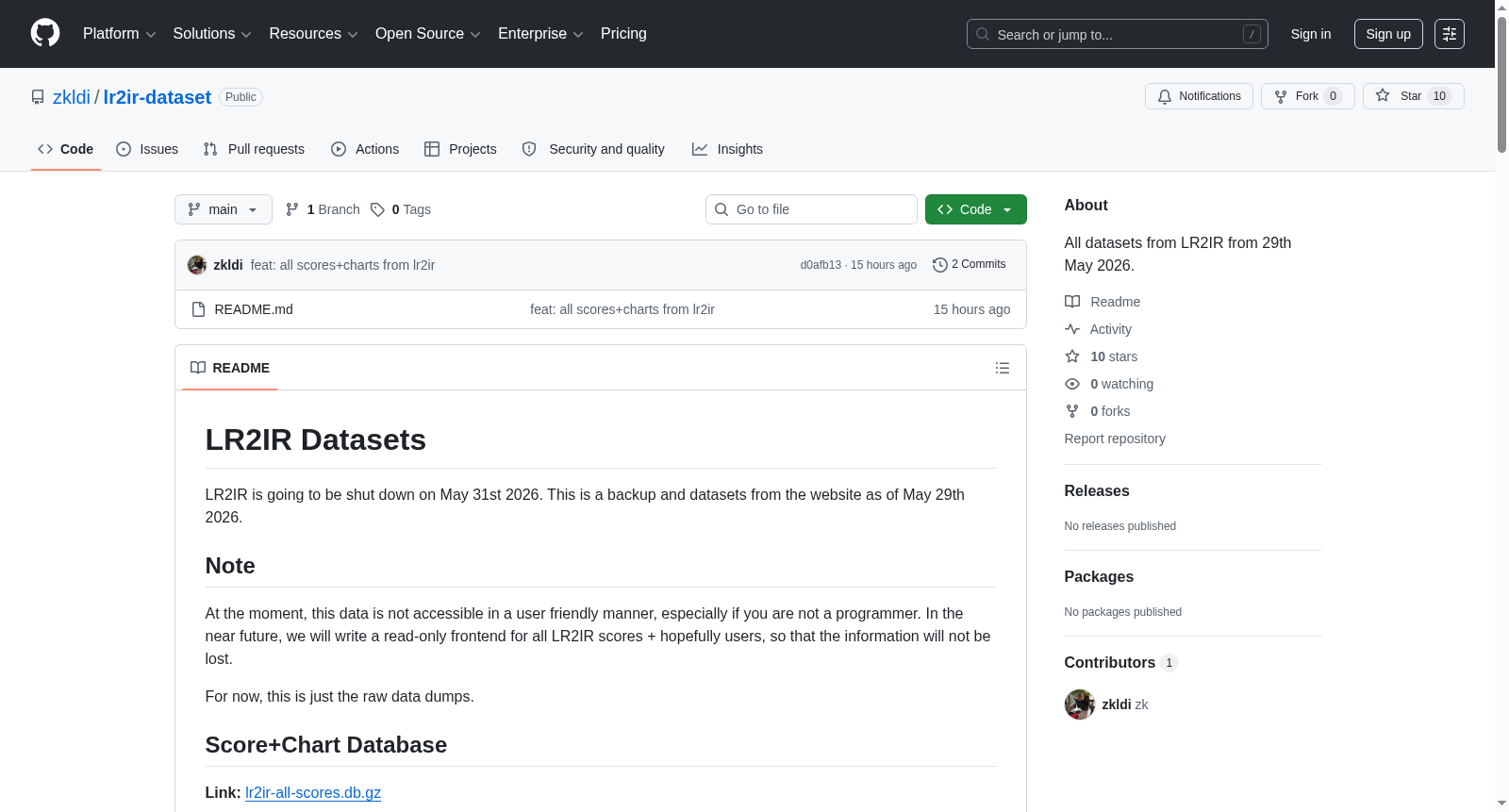View the 10 stars list

point(1102,356)
